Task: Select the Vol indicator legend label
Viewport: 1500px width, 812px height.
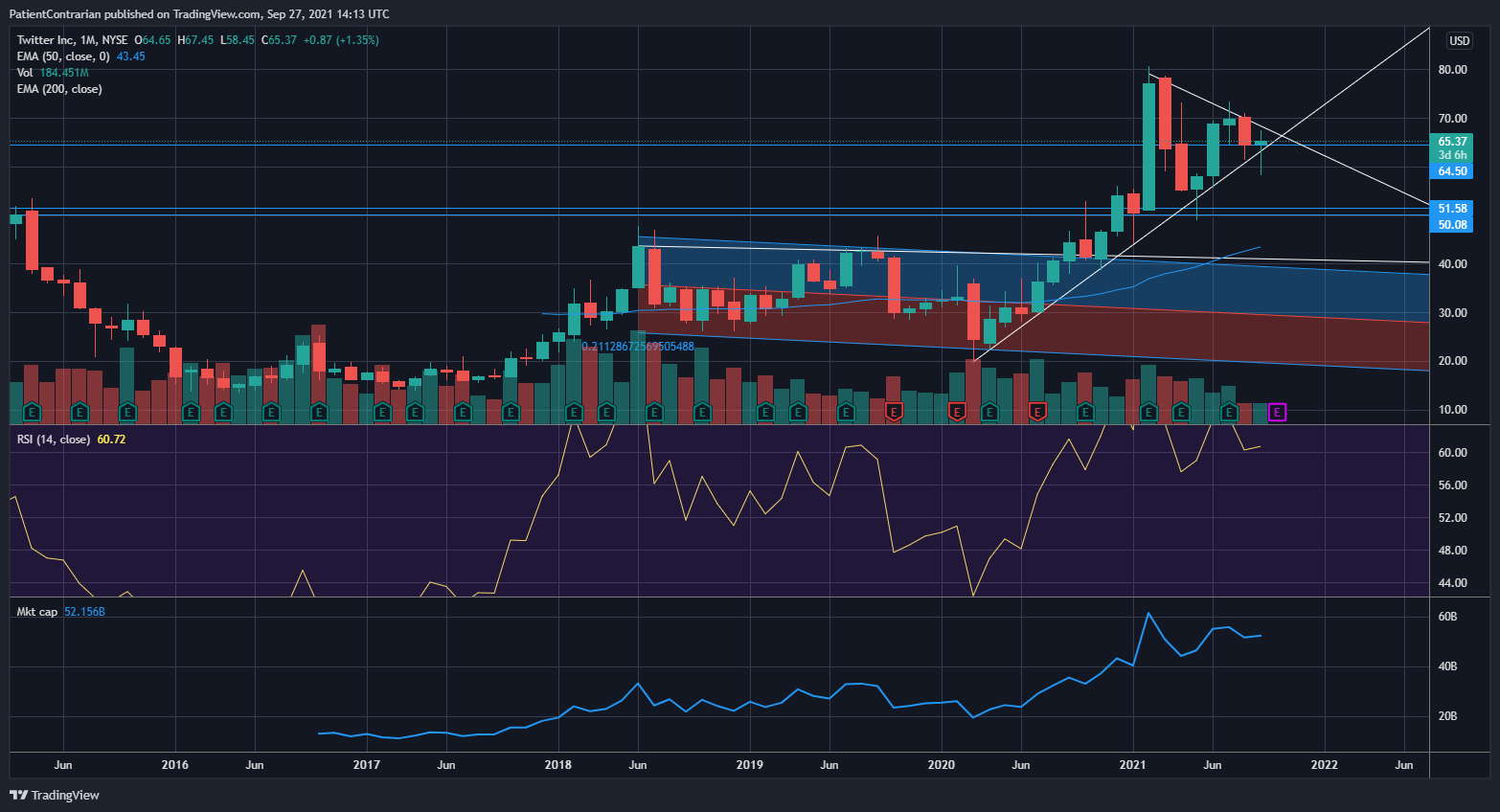Action: coord(25,73)
